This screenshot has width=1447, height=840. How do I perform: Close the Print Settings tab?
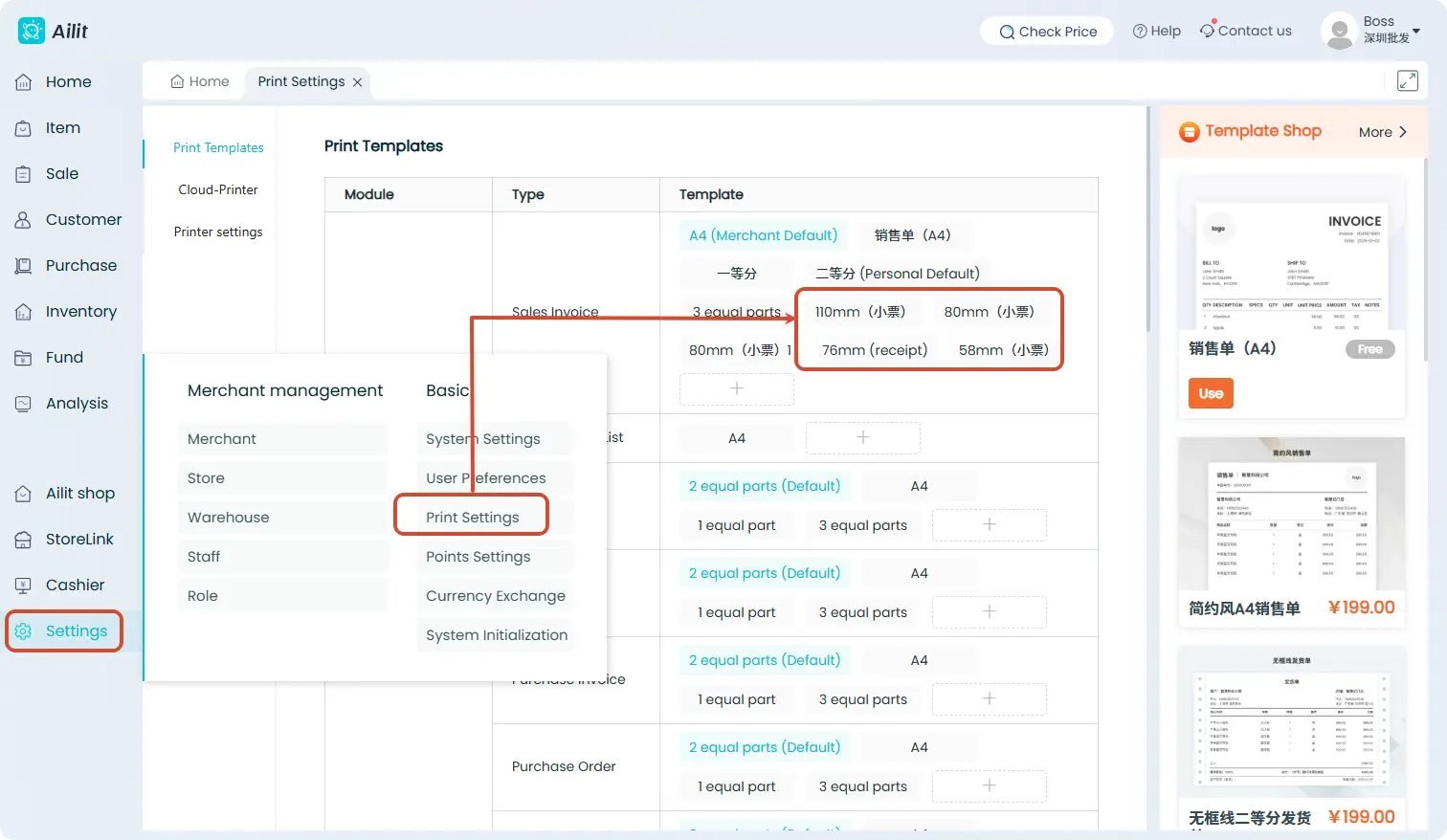click(x=358, y=82)
